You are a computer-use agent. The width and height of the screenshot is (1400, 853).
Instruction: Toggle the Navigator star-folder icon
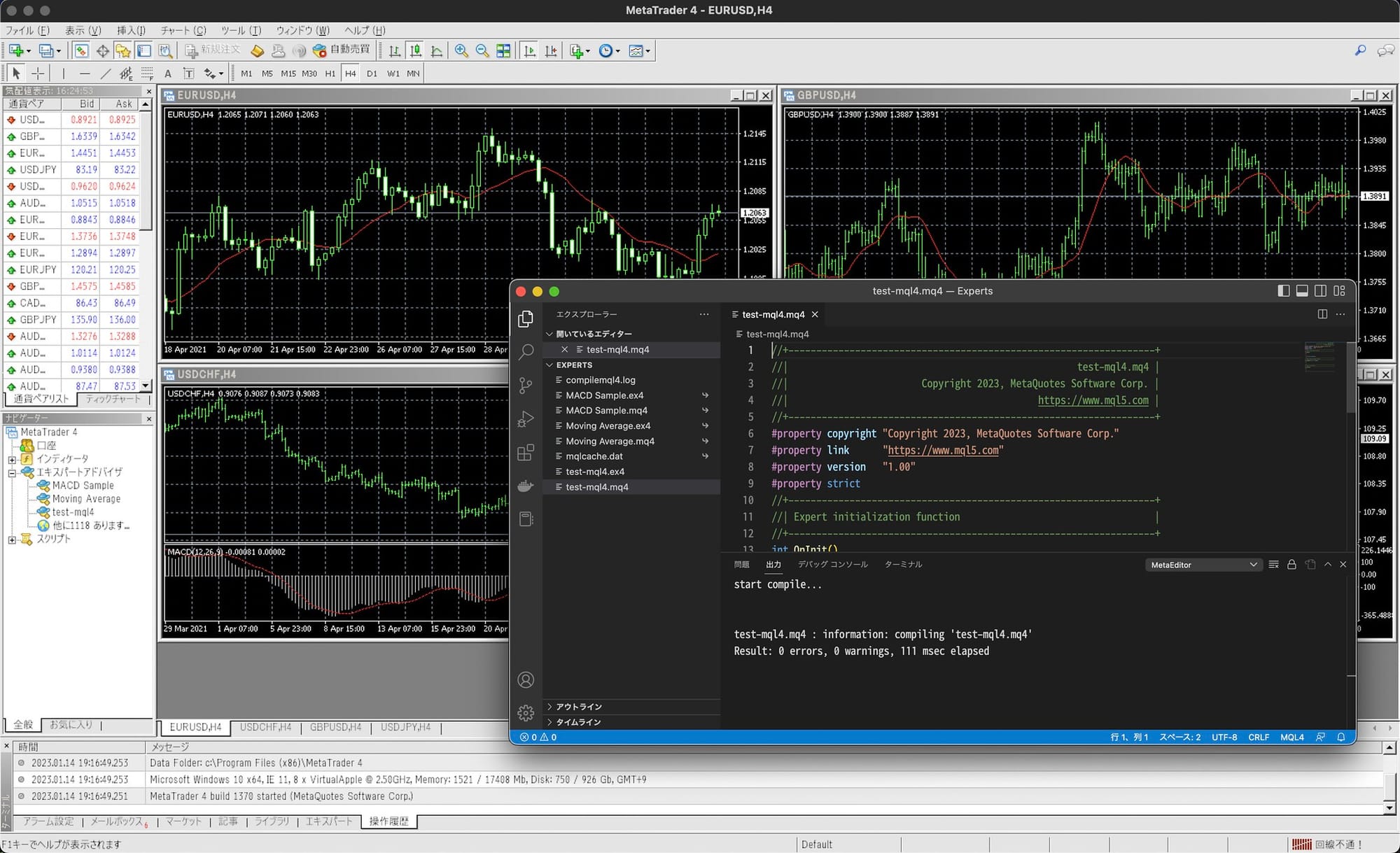coord(123,50)
